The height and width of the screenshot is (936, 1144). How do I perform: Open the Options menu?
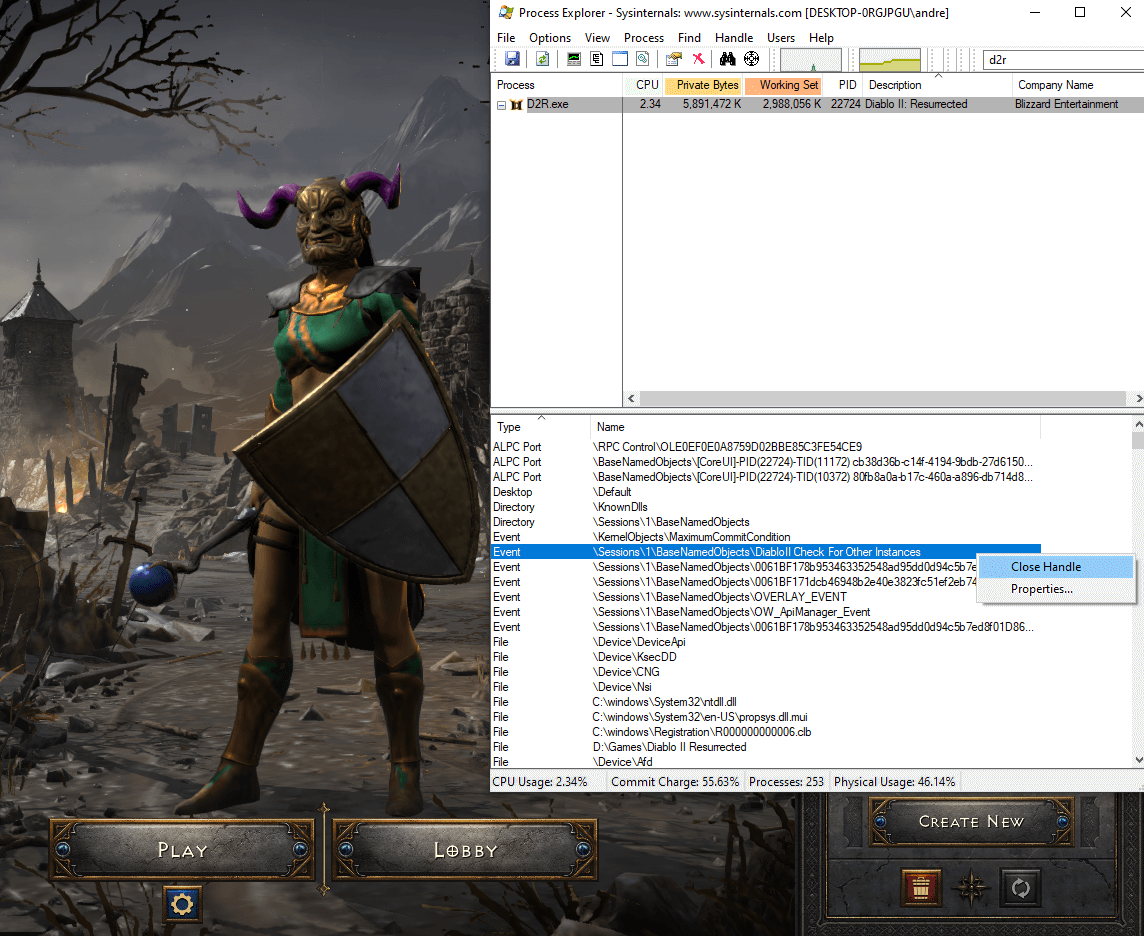(549, 37)
